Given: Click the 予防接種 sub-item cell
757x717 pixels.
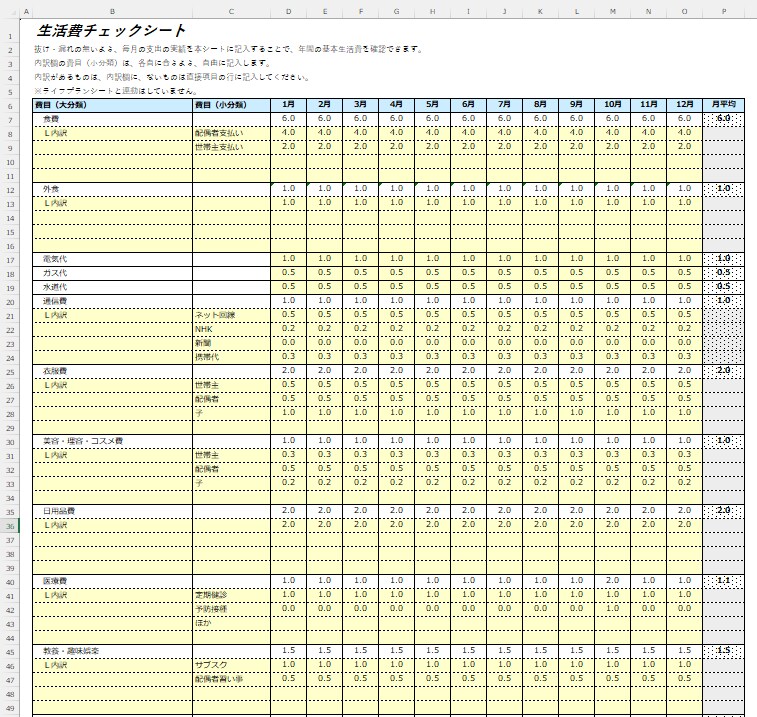Looking at the screenshot, I should tap(231, 609).
